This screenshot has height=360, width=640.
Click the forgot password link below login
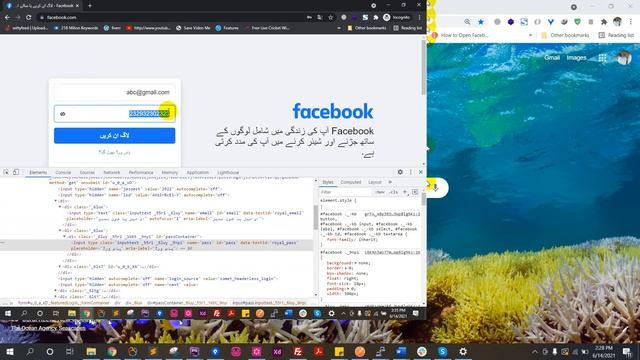pyautogui.click(x=115, y=152)
